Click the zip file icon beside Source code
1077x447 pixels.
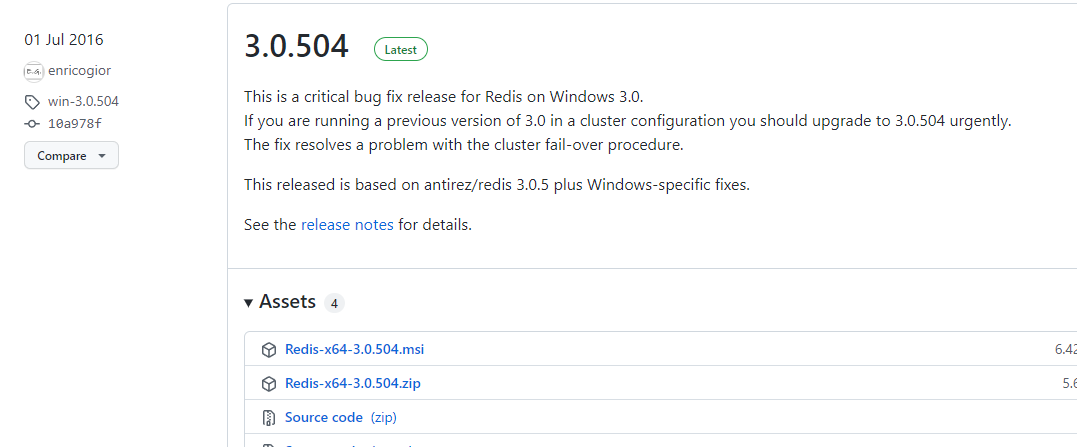[268, 418]
